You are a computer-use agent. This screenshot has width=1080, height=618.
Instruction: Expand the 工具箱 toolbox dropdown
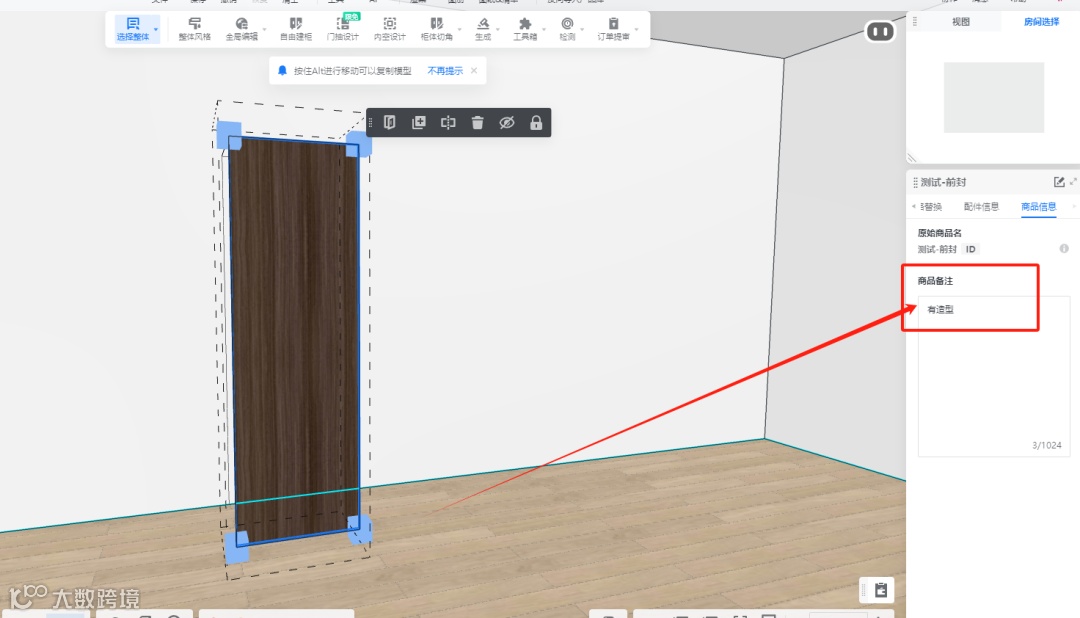[x=545, y=29]
